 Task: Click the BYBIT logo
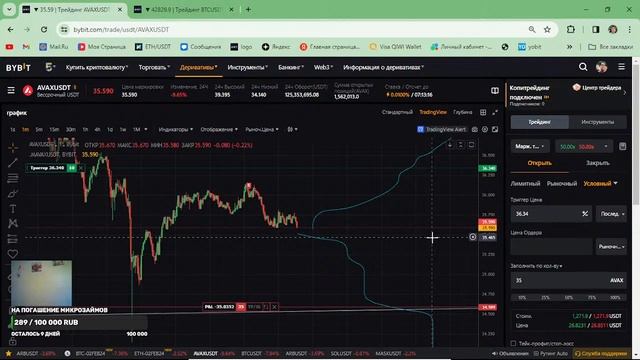pos(18,67)
